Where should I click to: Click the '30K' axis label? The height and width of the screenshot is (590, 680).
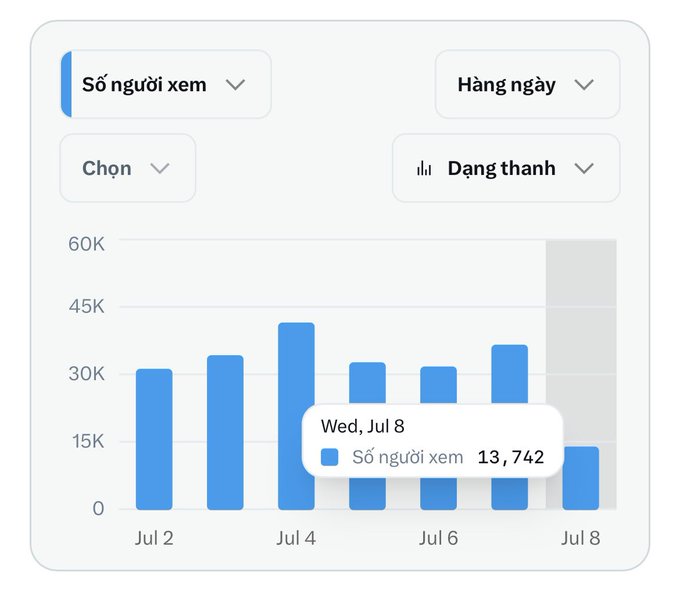(86, 374)
